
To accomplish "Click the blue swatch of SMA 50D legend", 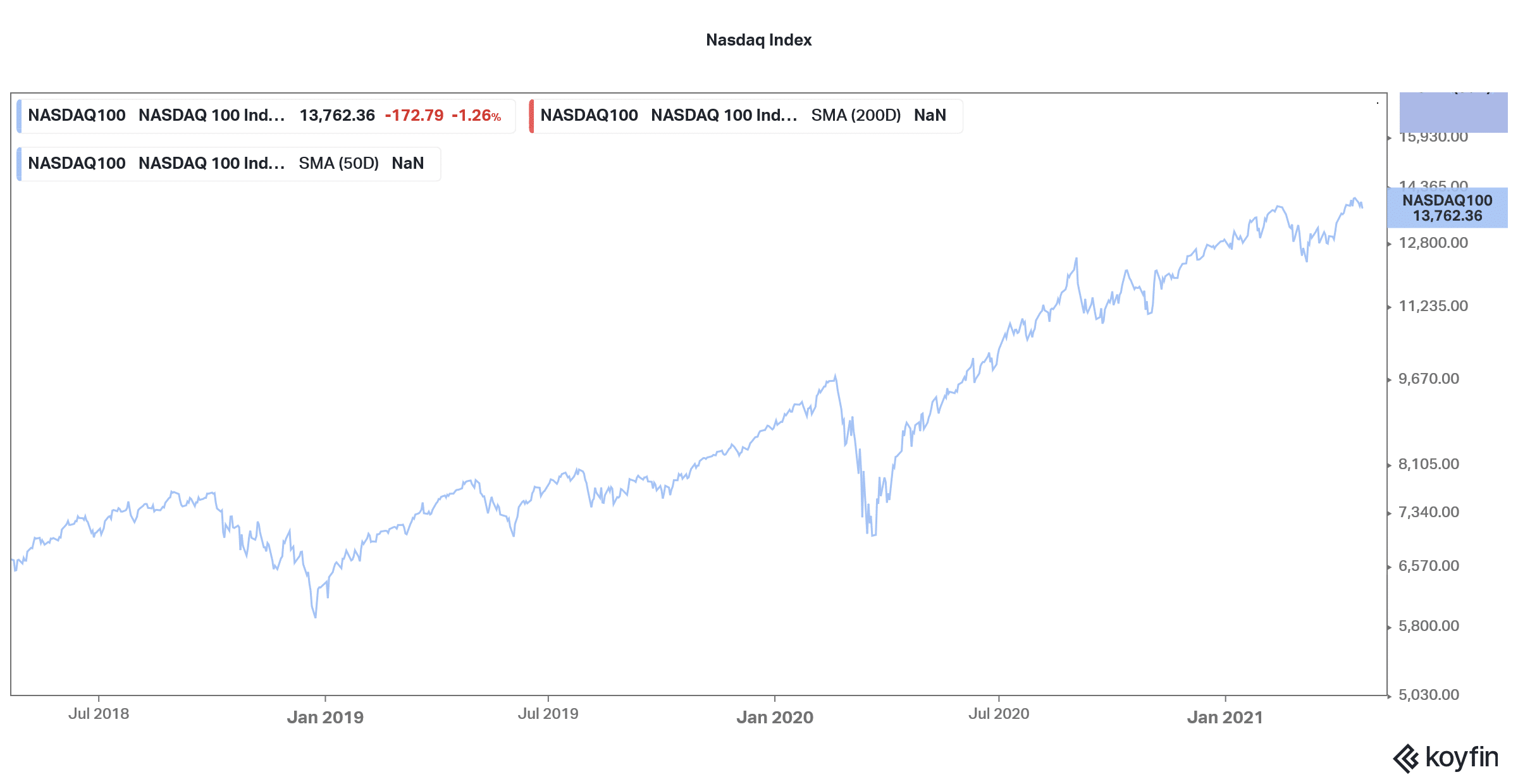I will (x=19, y=164).
